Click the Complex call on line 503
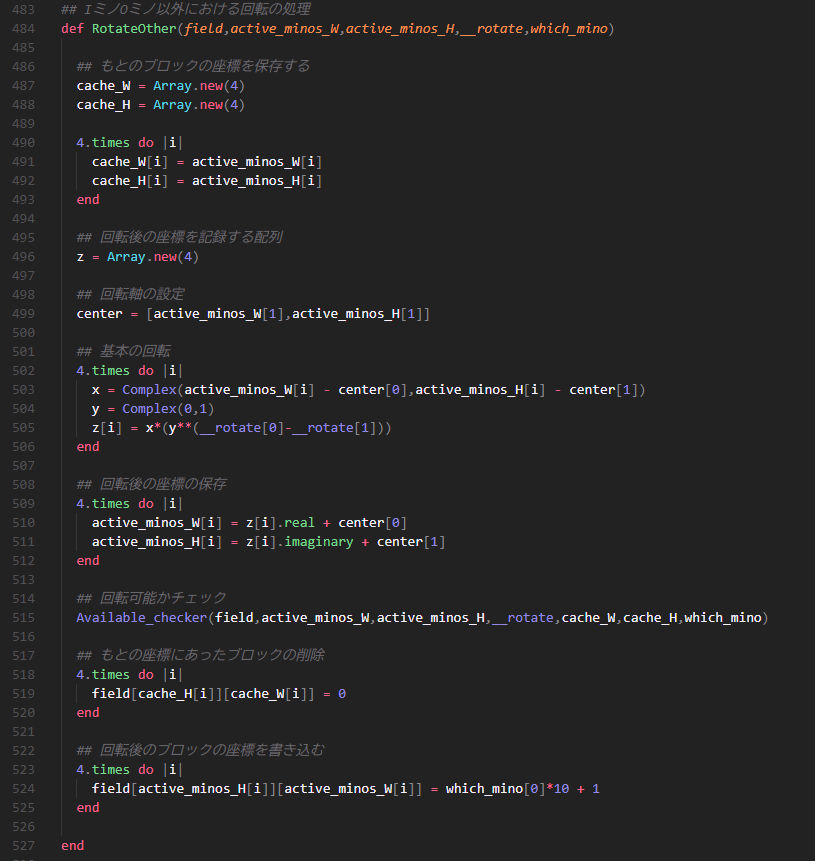Screen dimensions: 815x861 149,390
